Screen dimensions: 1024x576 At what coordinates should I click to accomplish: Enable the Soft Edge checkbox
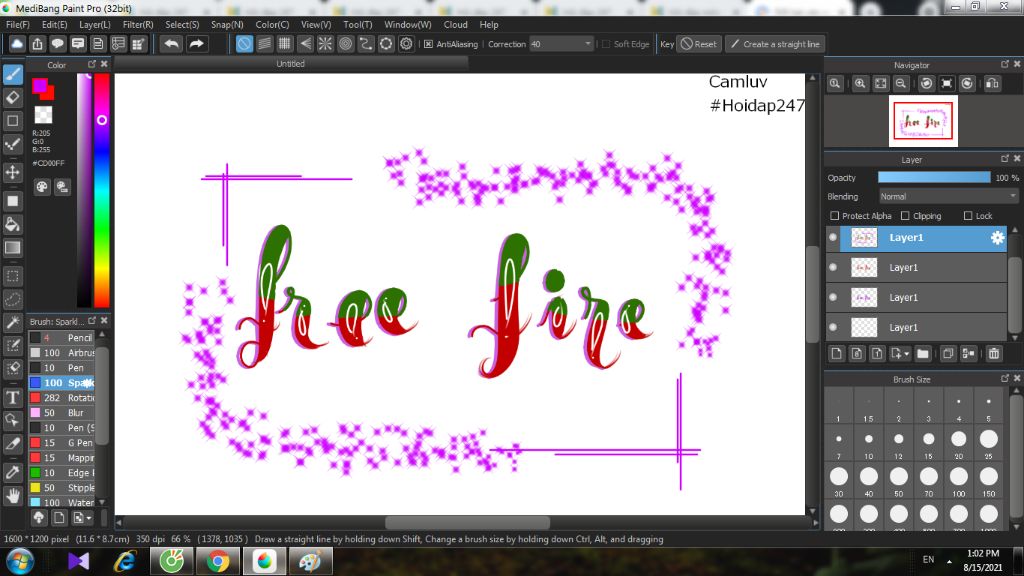[606, 44]
